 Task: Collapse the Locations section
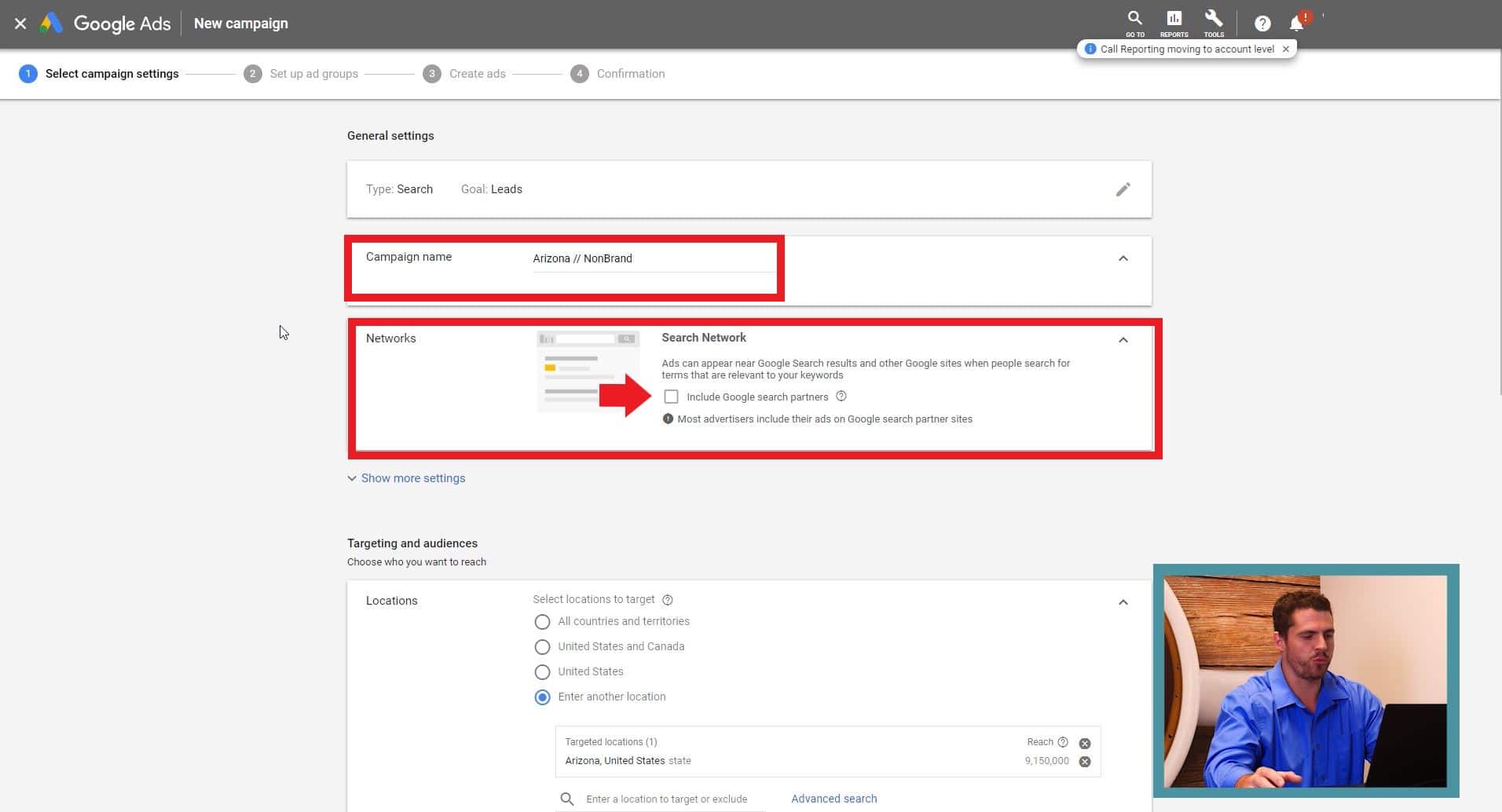pos(1123,602)
